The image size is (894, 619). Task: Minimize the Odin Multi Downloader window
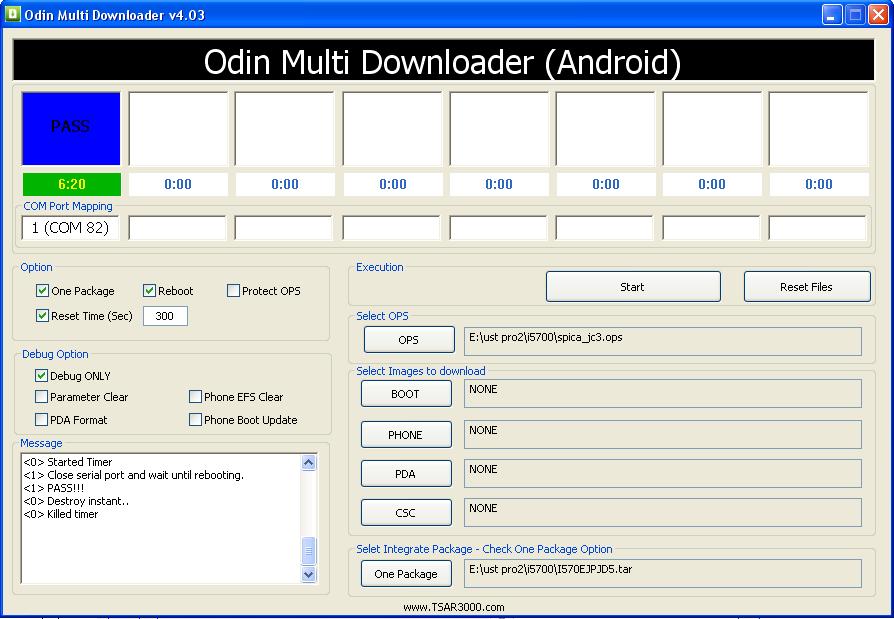[x=832, y=15]
